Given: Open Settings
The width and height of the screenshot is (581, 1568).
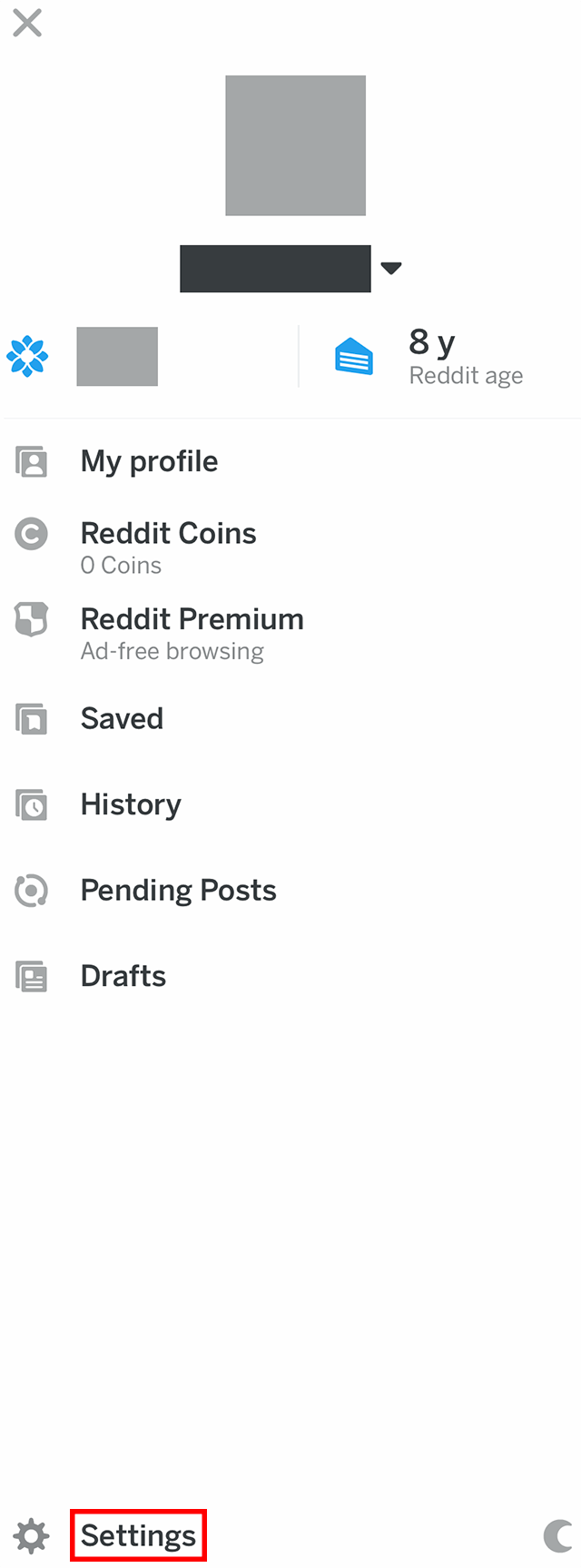Looking at the screenshot, I should click(138, 1535).
